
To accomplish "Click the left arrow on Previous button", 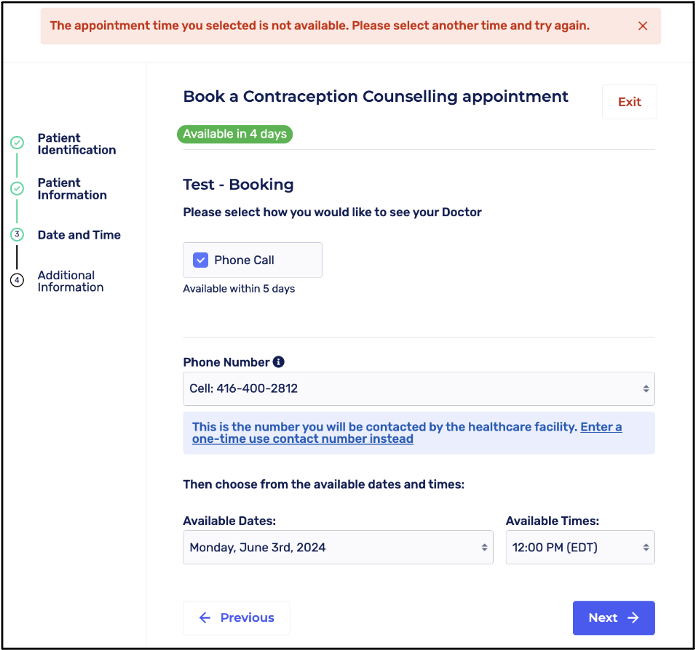I will point(205,618).
